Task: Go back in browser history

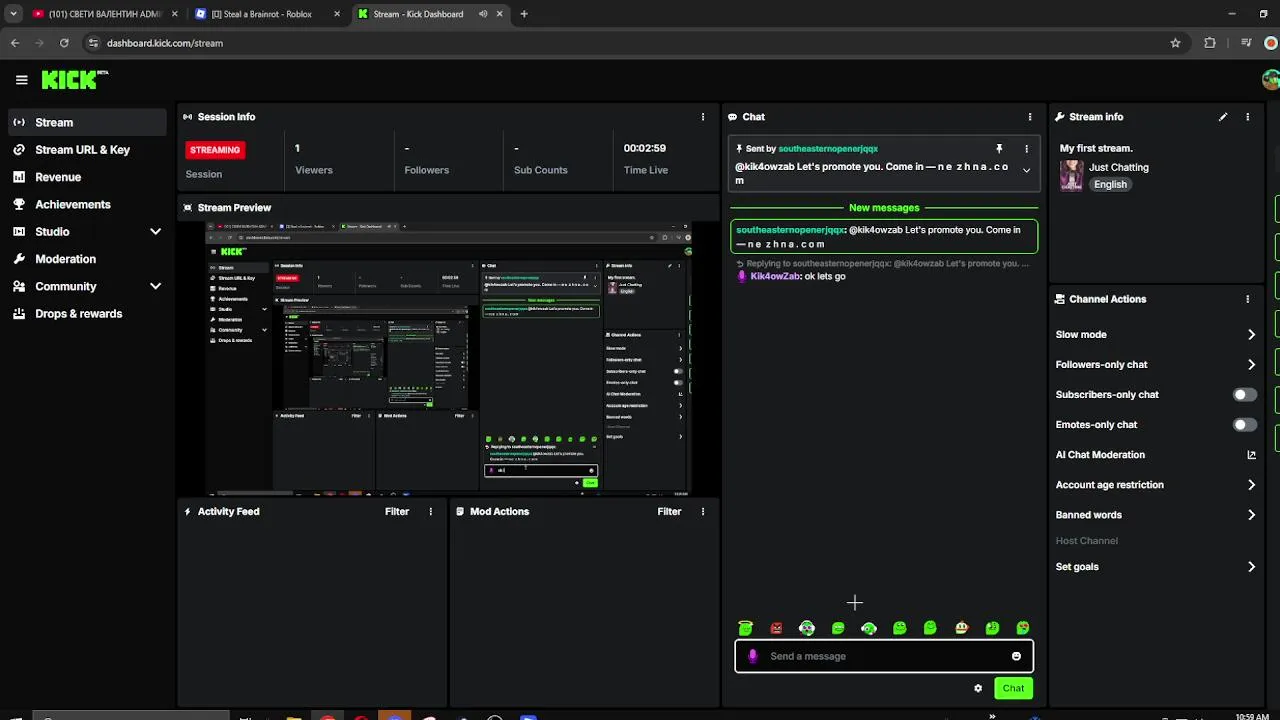Action: pos(15,43)
